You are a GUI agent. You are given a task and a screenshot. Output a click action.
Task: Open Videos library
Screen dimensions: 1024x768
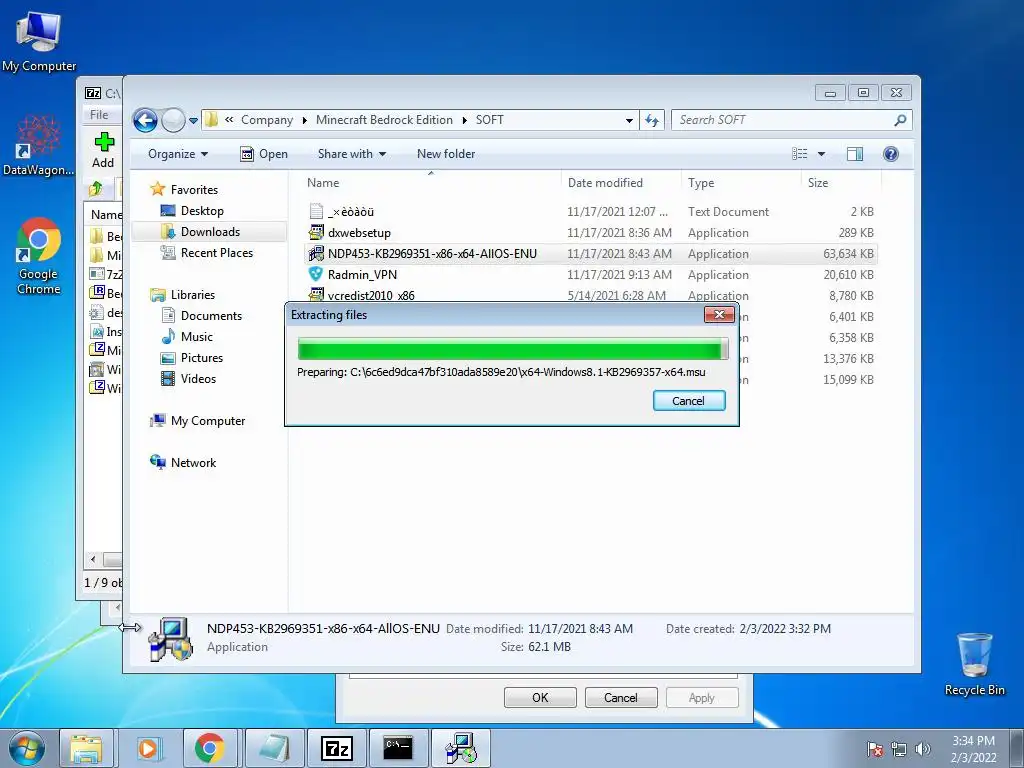pos(198,379)
